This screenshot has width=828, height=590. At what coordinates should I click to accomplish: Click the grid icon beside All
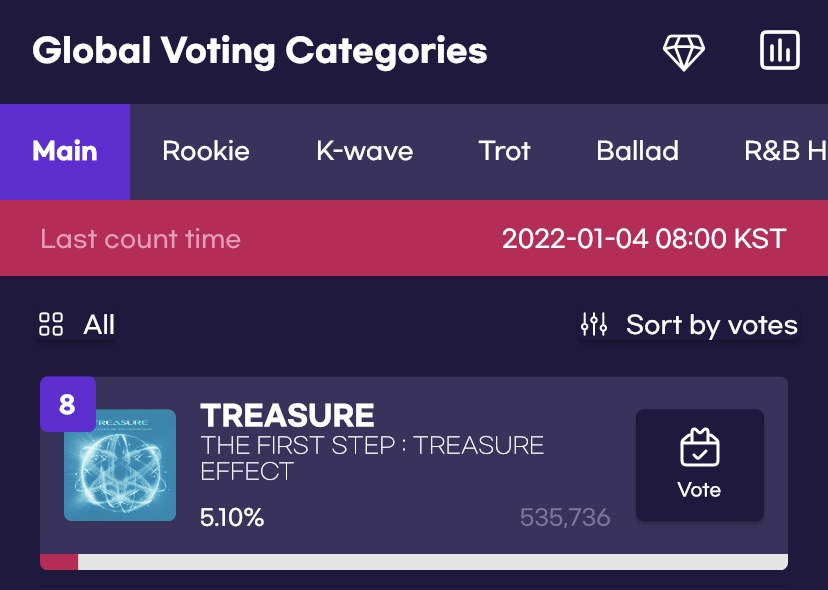[x=50, y=324]
